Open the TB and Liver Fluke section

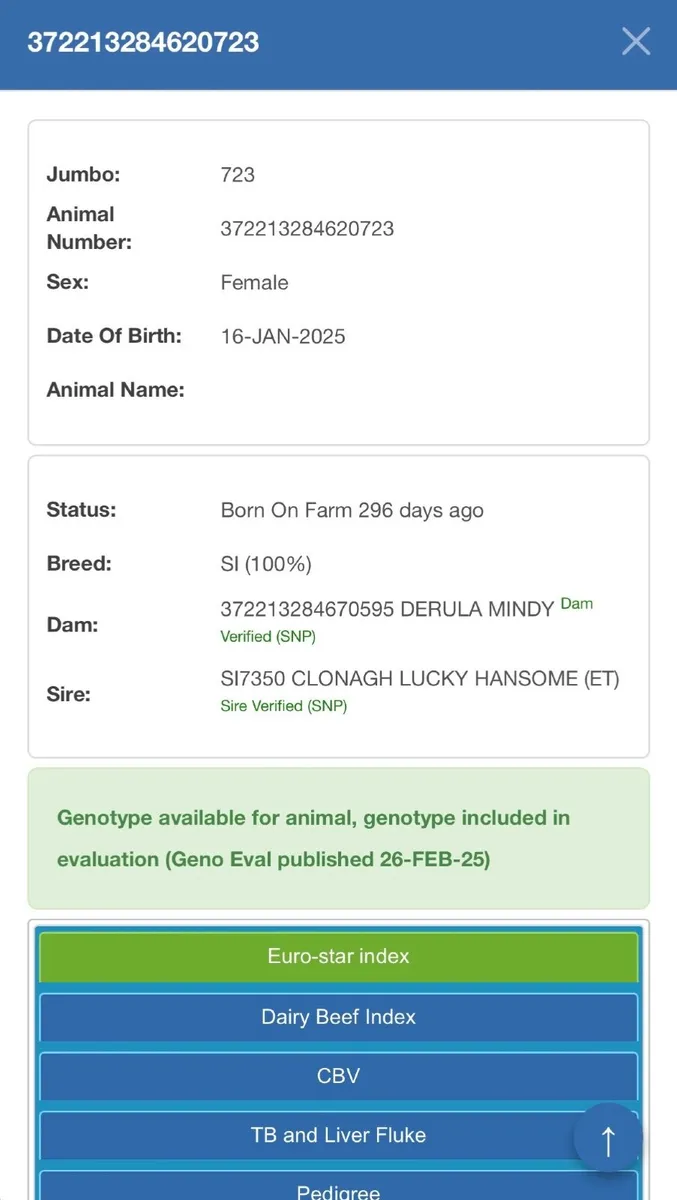tap(338, 1135)
